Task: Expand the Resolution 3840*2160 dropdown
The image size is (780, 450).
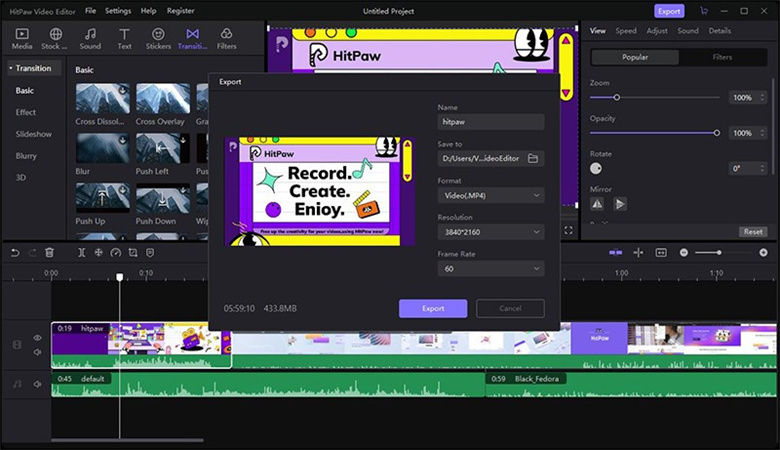Action: click(x=491, y=232)
